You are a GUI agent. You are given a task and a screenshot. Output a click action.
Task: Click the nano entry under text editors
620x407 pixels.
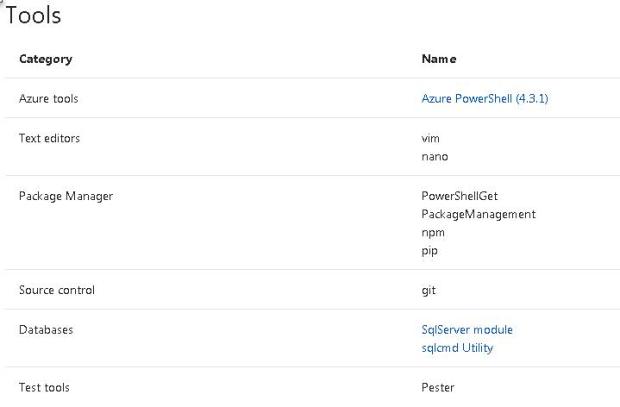click(434, 157)
